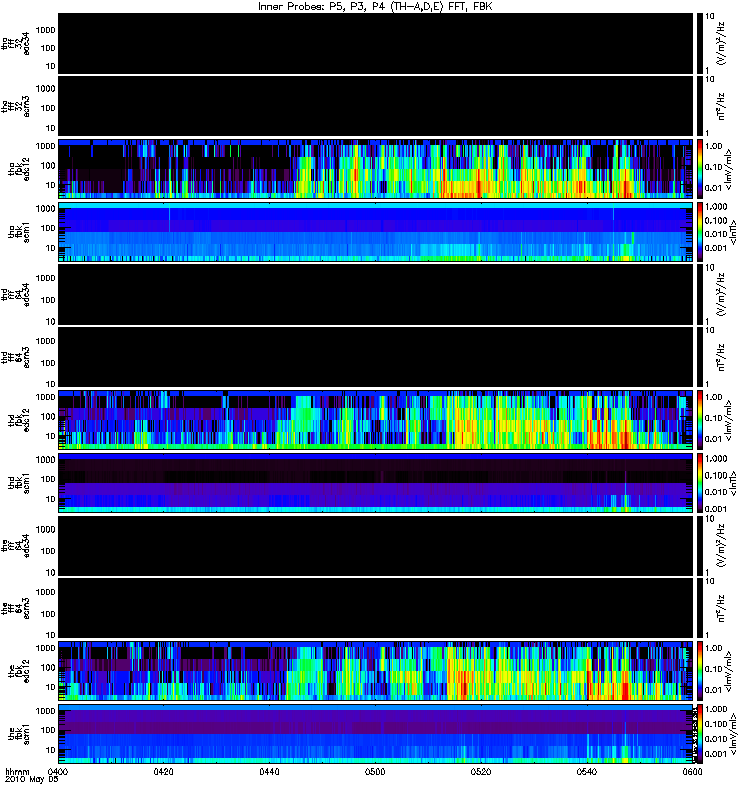750x800 pixels.
Task: Click the the fbk edc12 rainbow color bar
Action: pos(699,671)
